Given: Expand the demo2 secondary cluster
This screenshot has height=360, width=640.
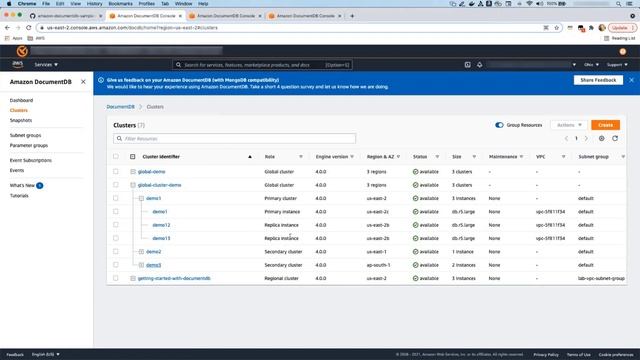Looking at the screenshot, I should pos(141,251).
